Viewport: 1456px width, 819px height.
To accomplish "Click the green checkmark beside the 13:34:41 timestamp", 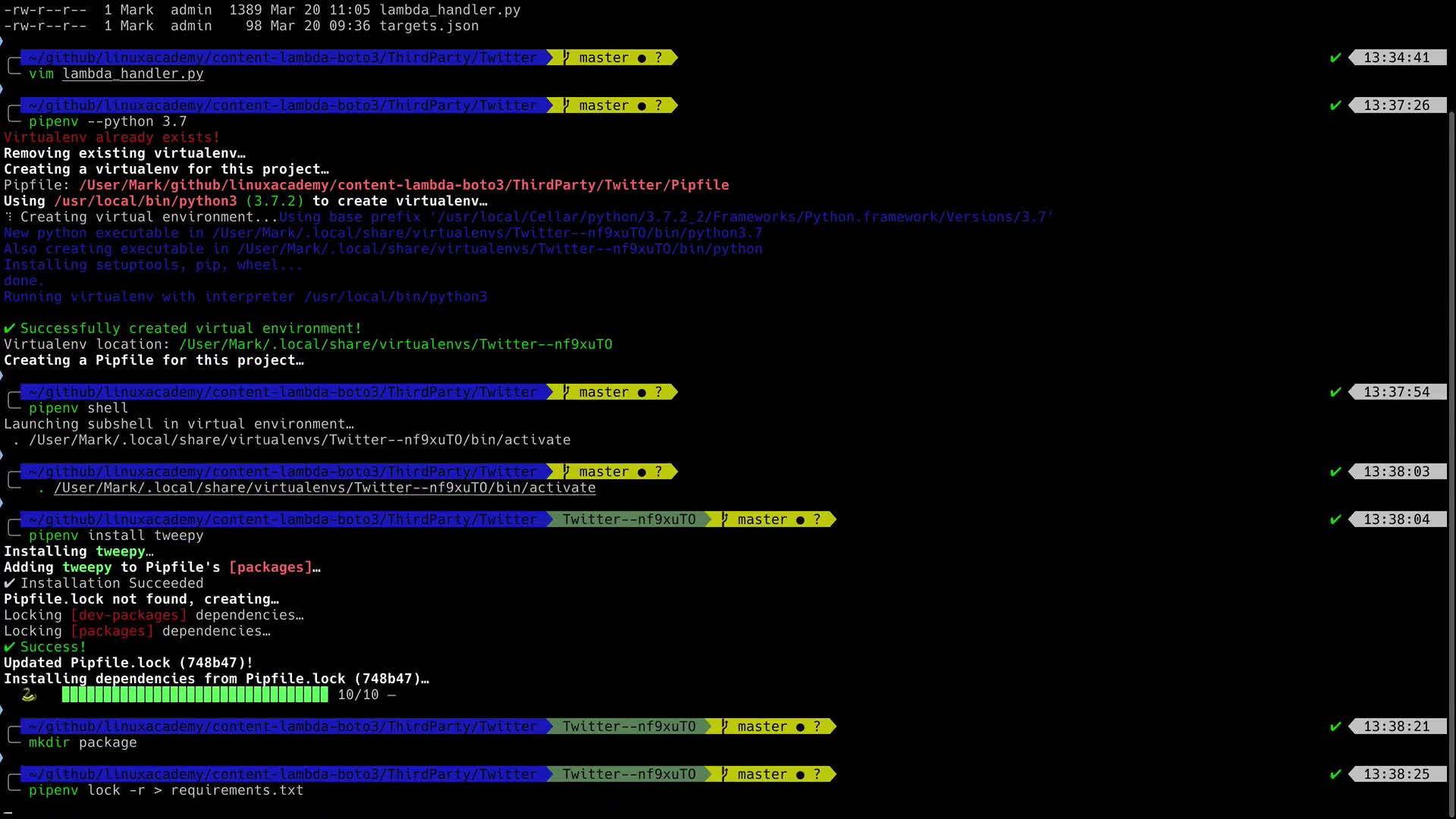I will click(x=1335, y=58).
